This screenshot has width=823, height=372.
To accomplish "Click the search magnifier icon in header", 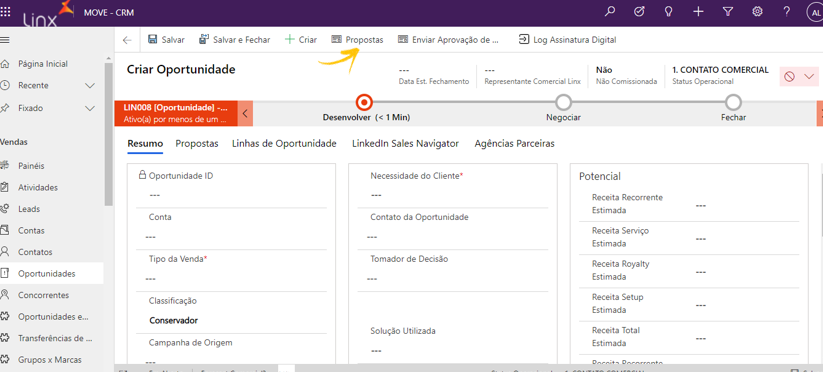I will [x=609, y=12].
